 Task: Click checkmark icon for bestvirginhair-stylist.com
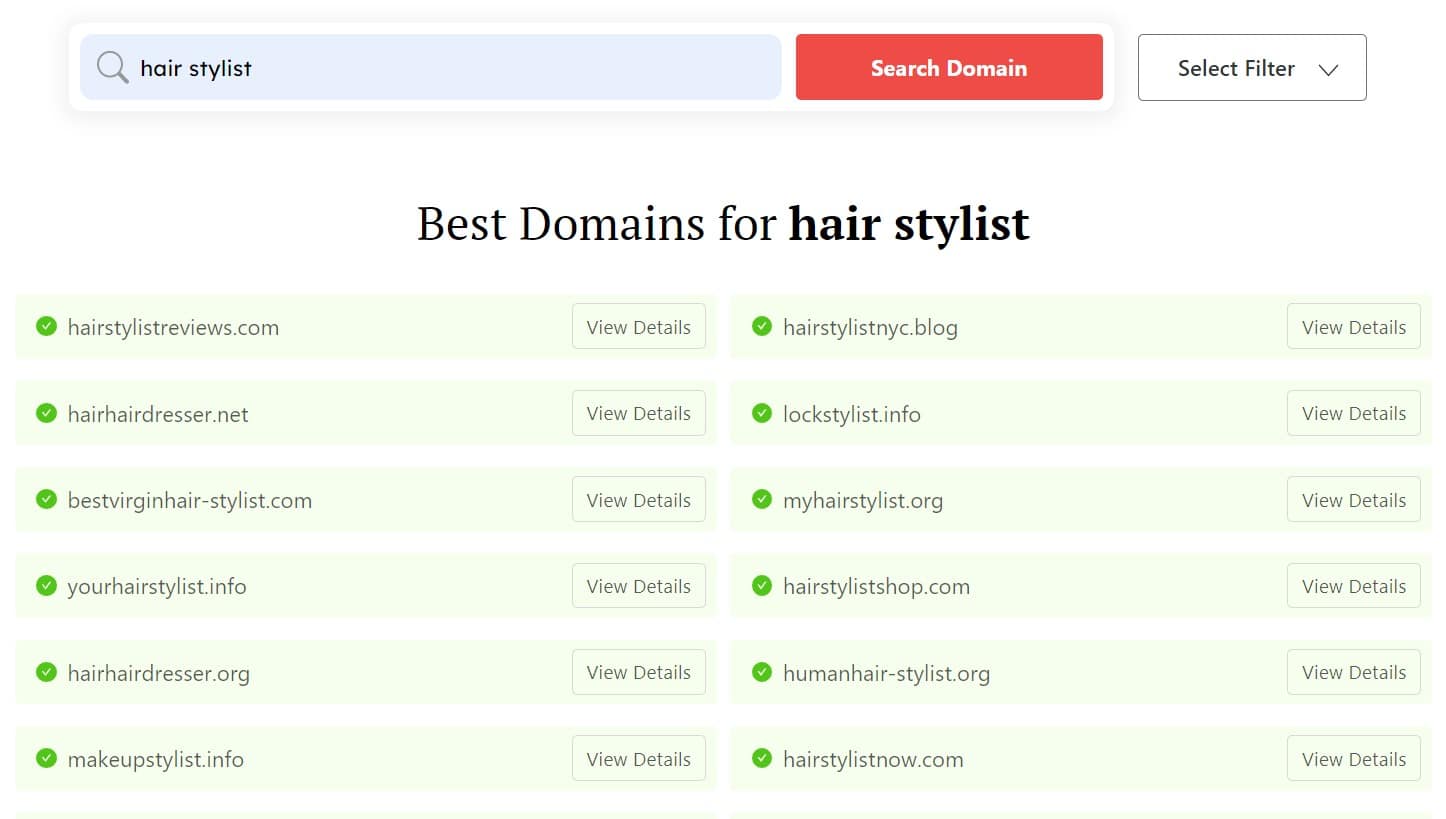[x=46, y=499]
